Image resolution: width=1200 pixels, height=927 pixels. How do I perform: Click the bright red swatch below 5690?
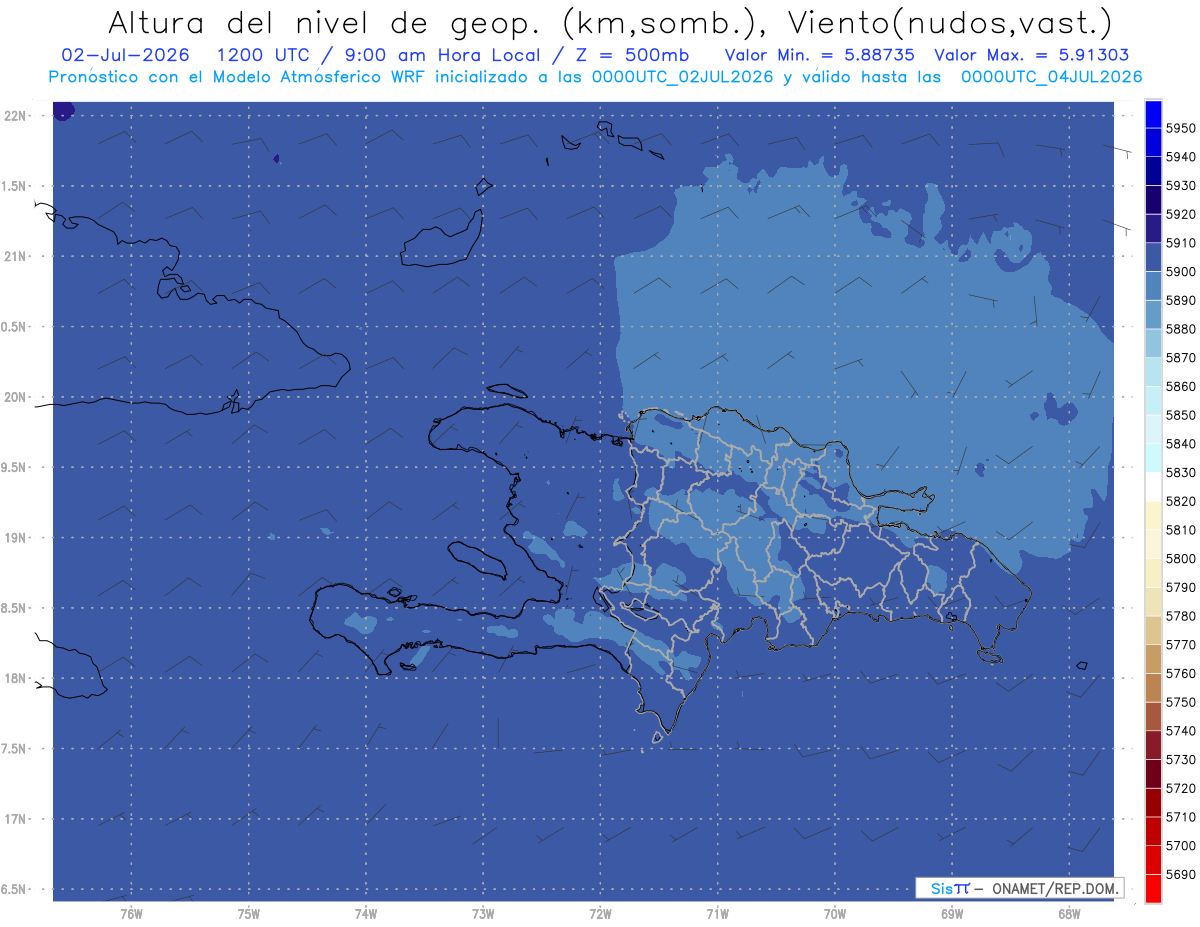click(1152, 888)
